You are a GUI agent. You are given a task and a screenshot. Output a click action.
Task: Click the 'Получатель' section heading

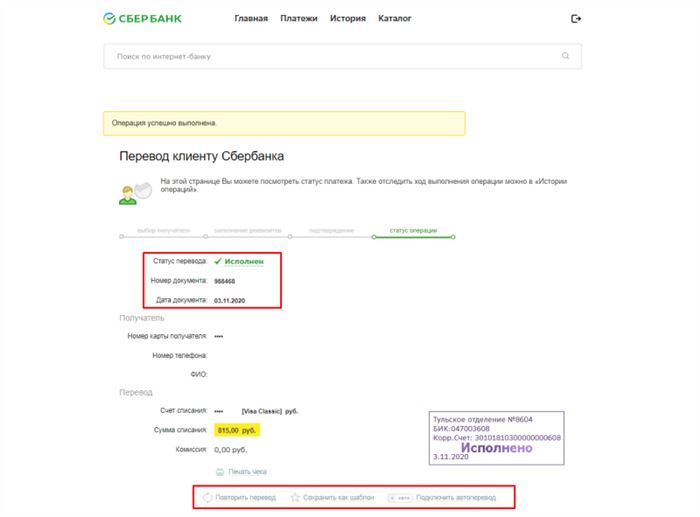pos(142,318)
